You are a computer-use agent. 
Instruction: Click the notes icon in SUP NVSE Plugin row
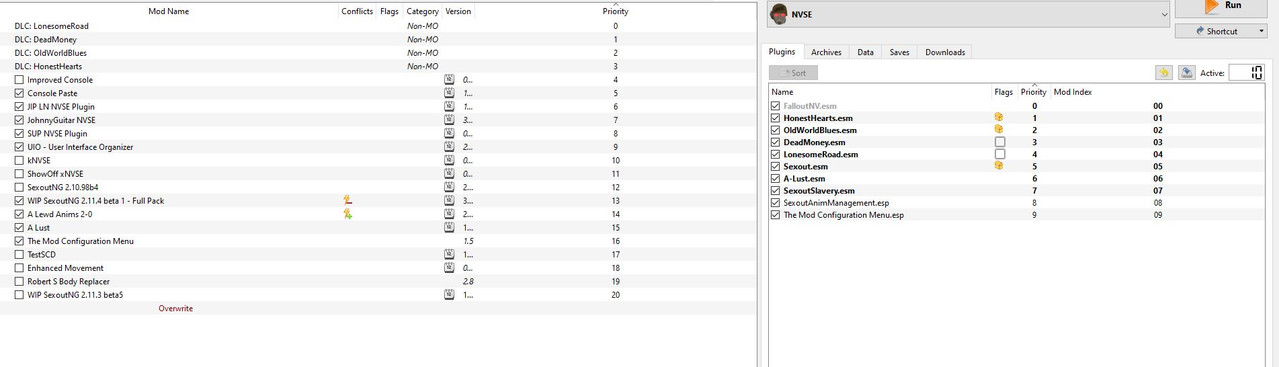click(x=450, y=134)
